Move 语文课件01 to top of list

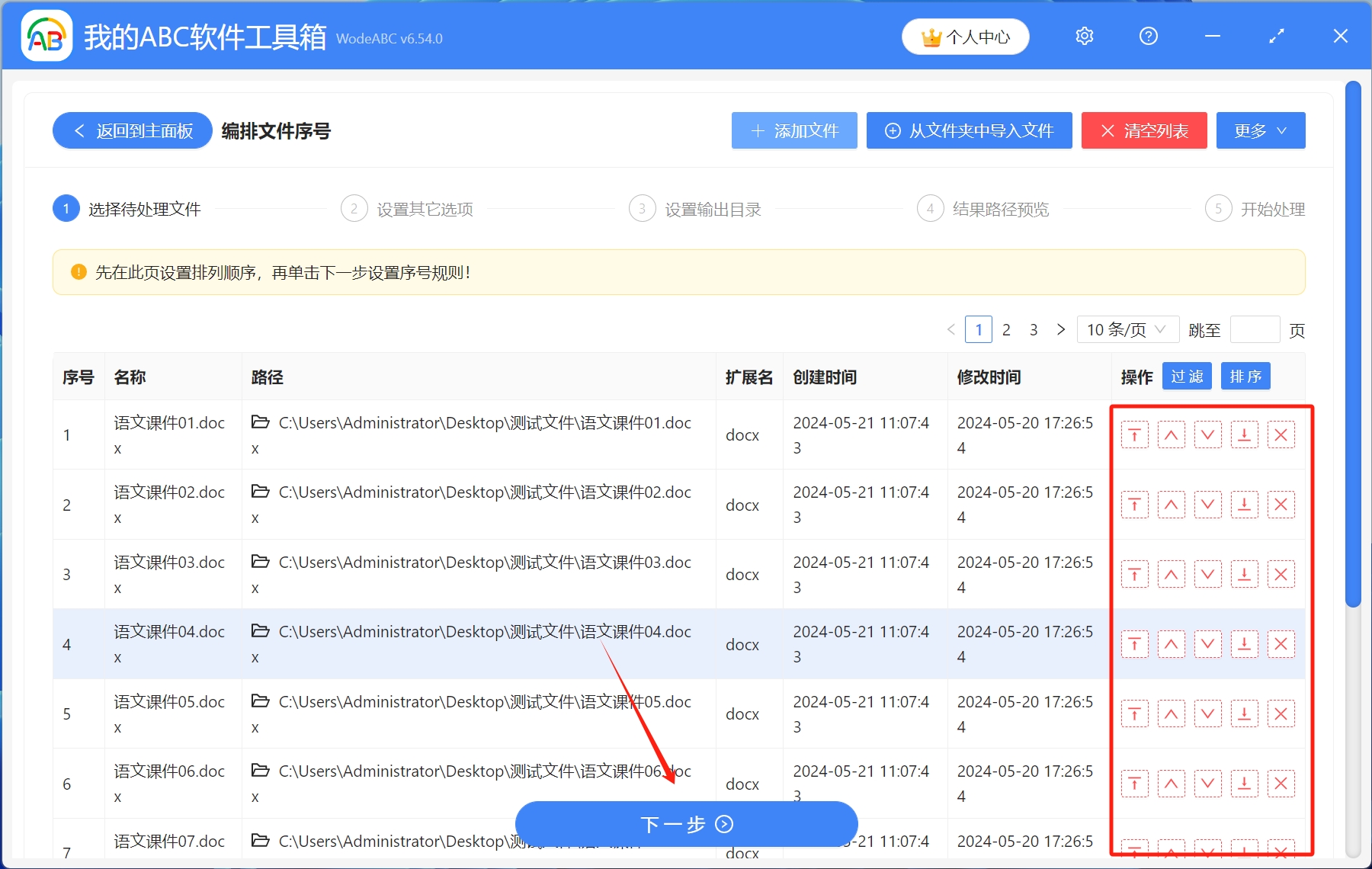click(1135, 434)
